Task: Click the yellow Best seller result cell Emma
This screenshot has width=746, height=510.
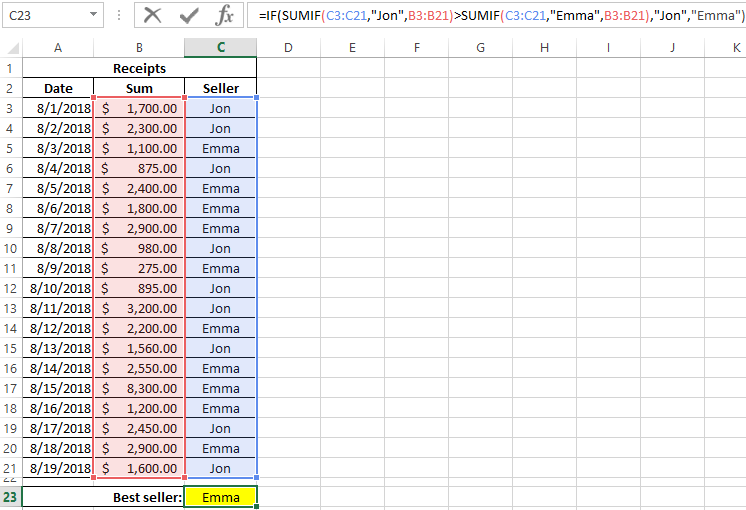Action: click(x=221, y=497)
